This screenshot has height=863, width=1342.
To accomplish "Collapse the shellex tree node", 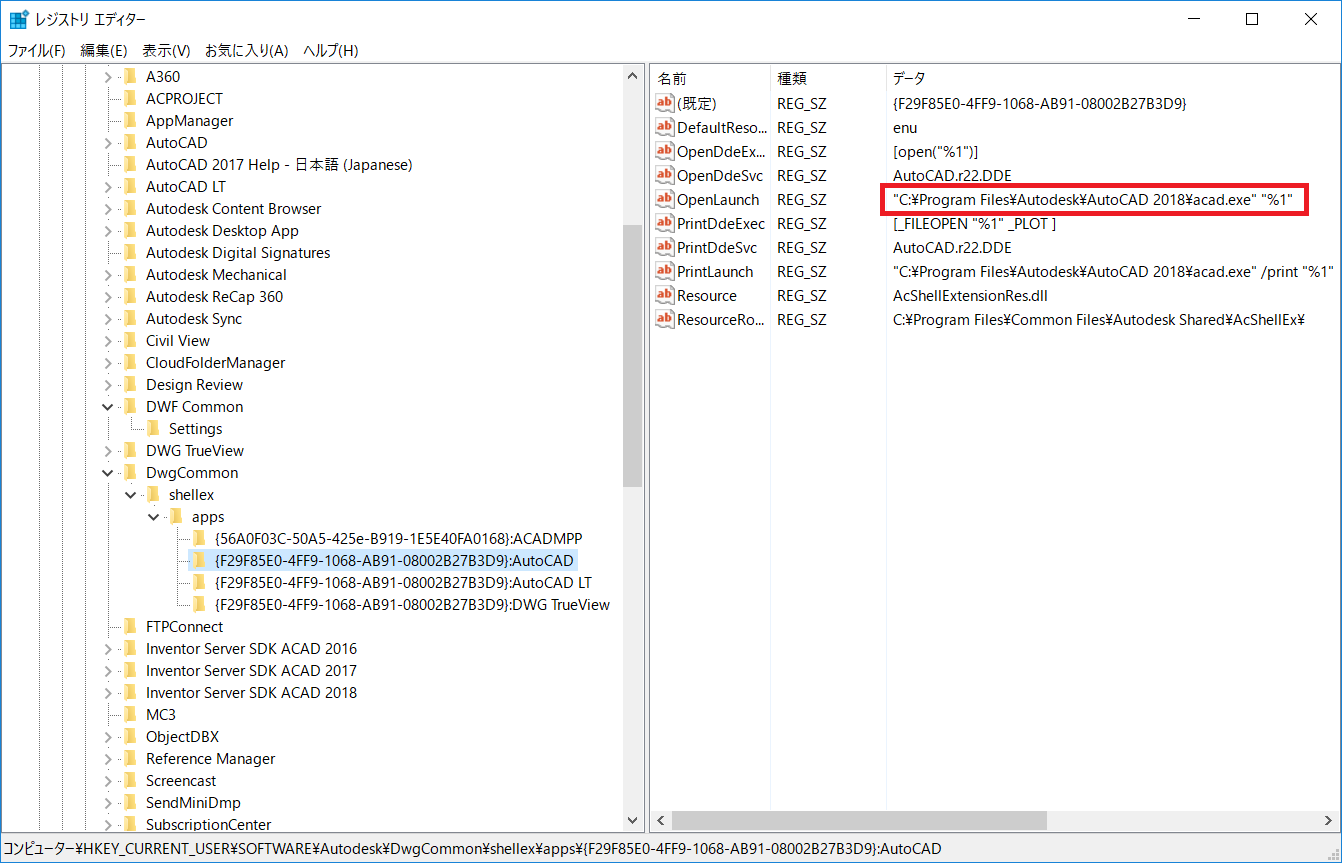I will [x=131, y=494].
